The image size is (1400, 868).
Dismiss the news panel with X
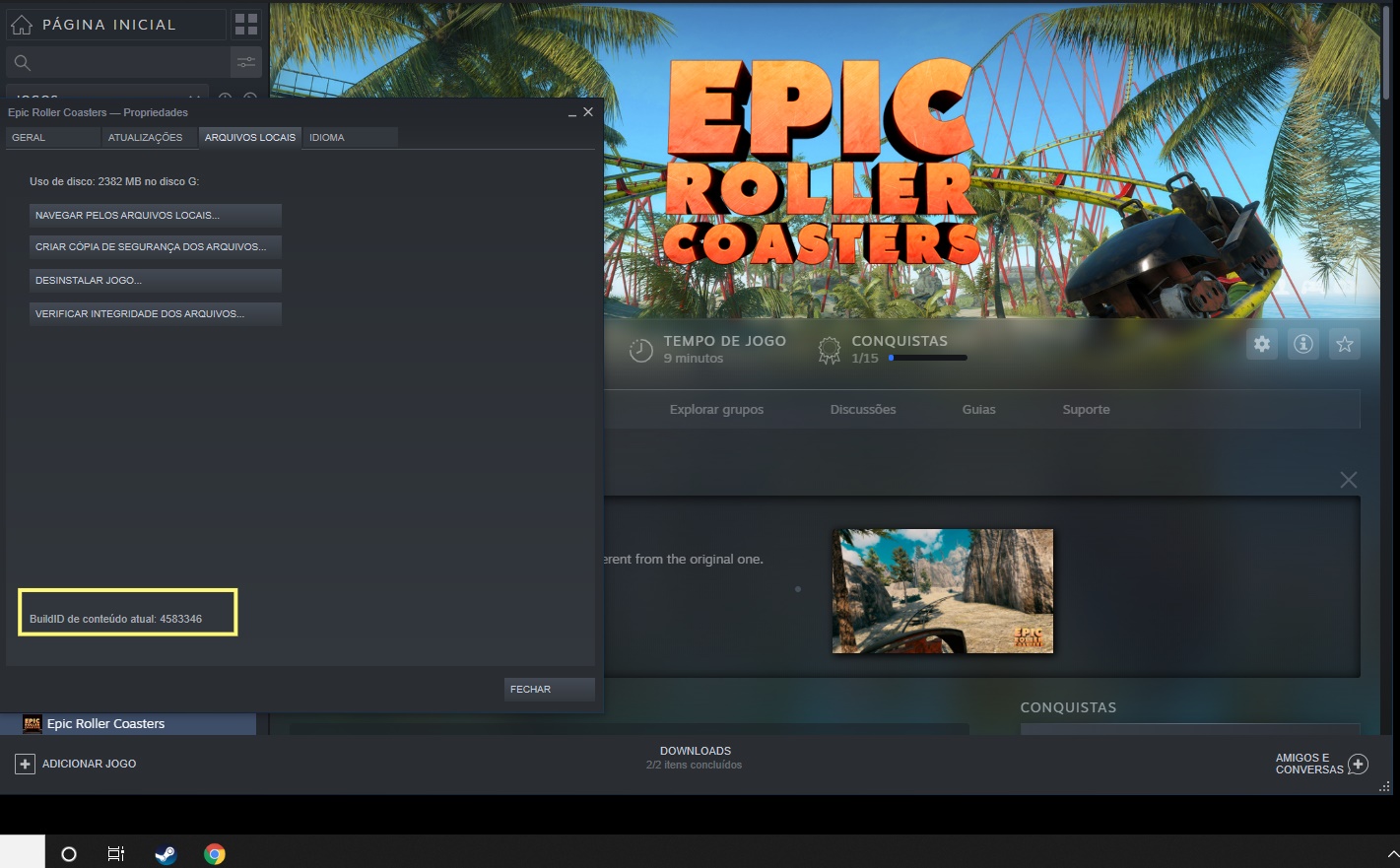pos(1349,480)
